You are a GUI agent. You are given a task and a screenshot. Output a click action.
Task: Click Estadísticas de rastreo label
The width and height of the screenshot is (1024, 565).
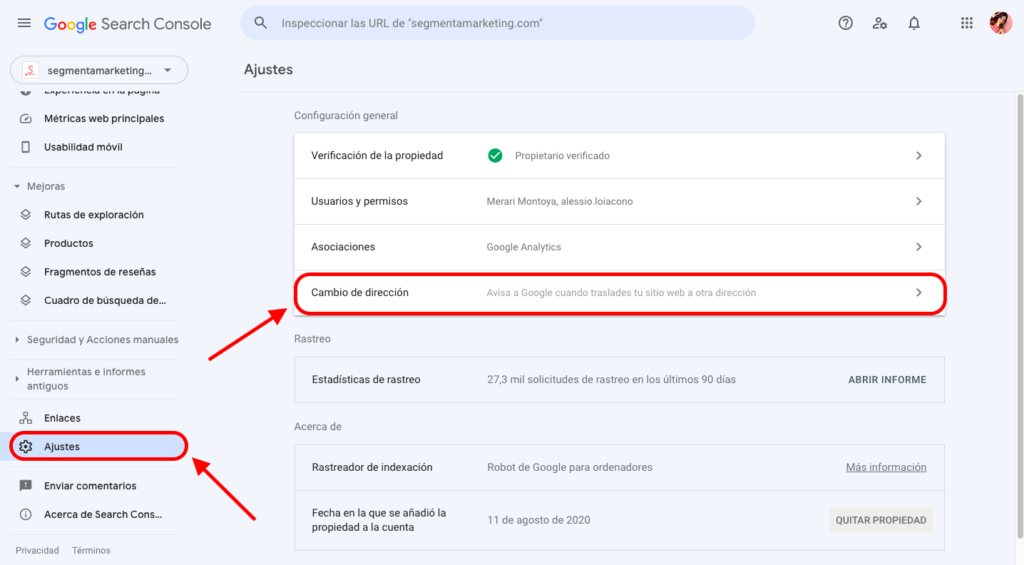[366, 379]
